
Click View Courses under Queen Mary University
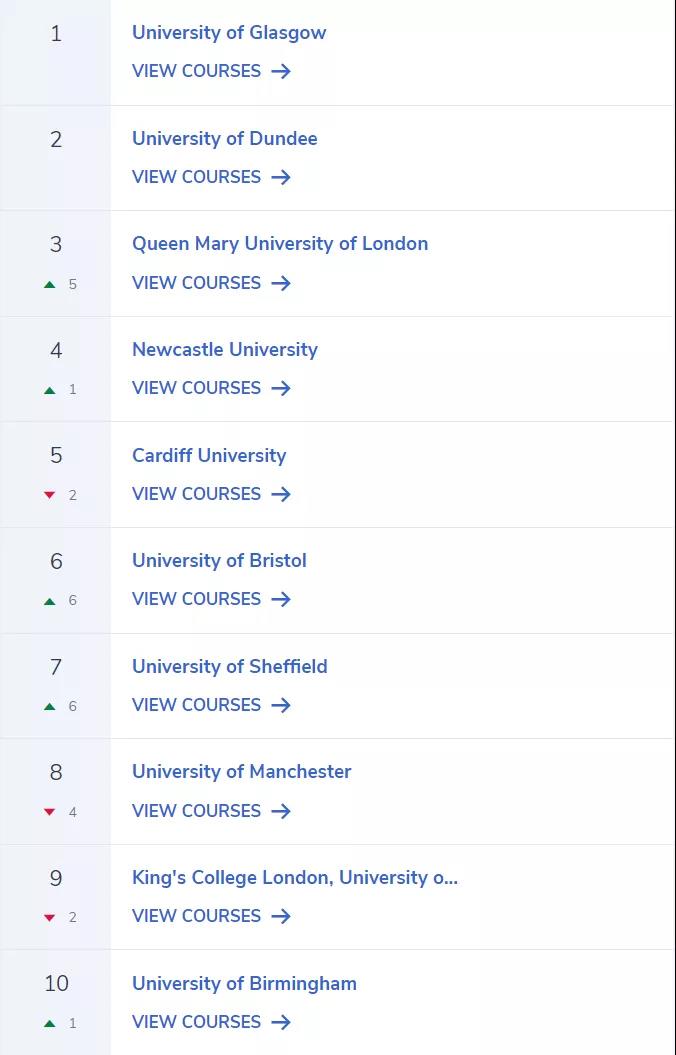[x=211, y=283]
